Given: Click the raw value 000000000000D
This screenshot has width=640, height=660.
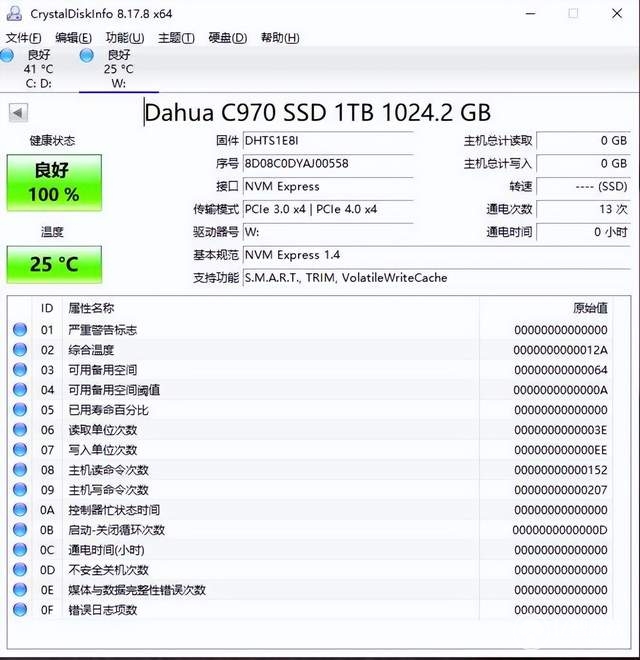Looking at the screenshot, I should (560, 530).
